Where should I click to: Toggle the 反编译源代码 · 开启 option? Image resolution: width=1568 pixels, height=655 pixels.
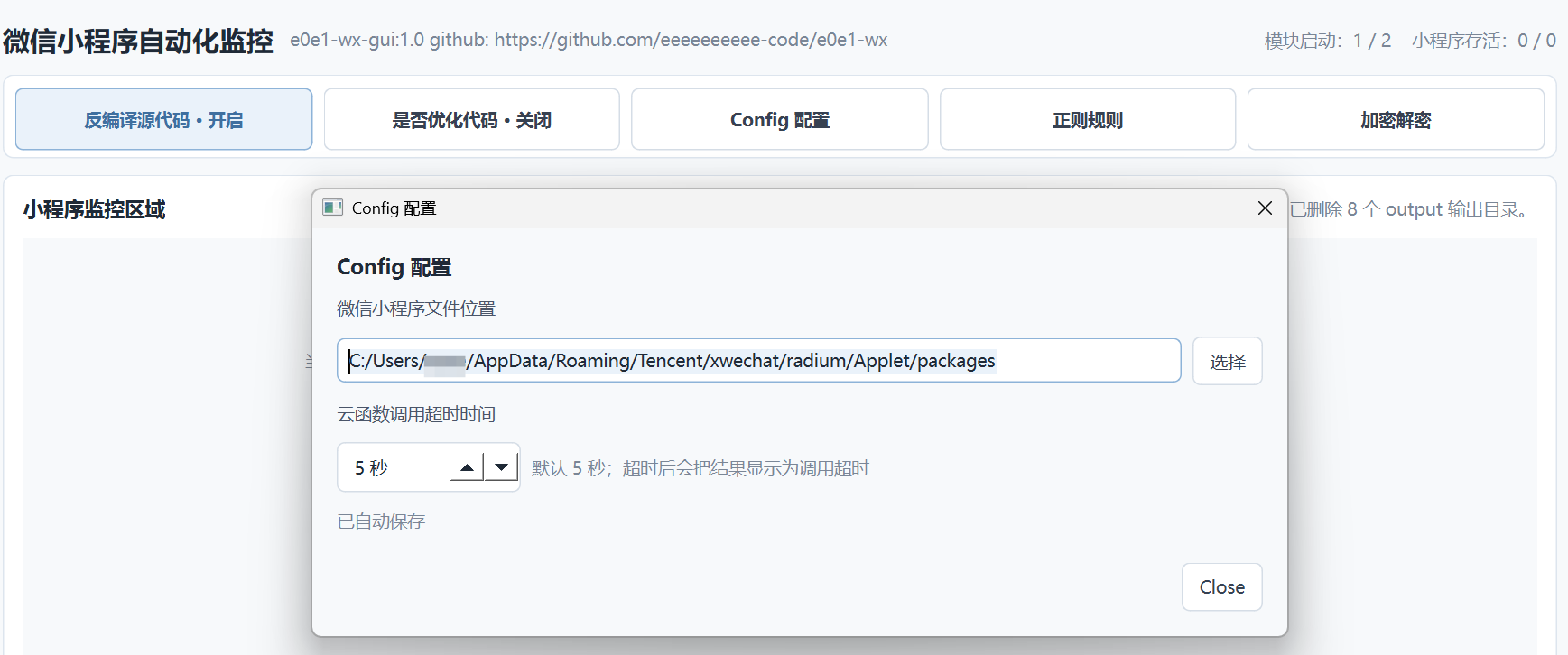pyautogui.click(x=163, y=119)
